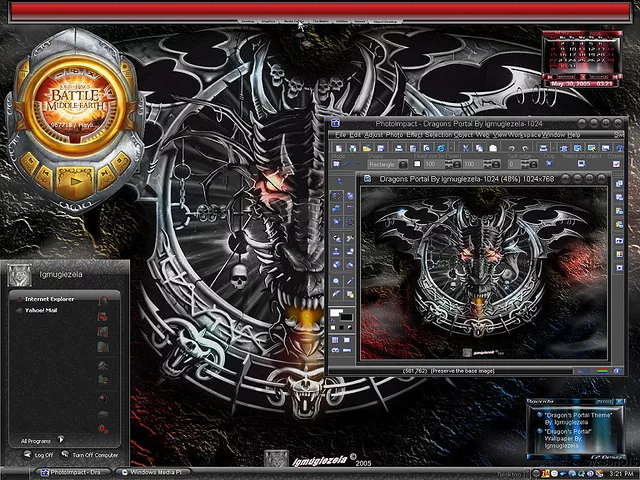Screen dimensions: 640x480
Task: Click the taskbar clock showing 3:21 PM
Action: [x=622, y=473]
